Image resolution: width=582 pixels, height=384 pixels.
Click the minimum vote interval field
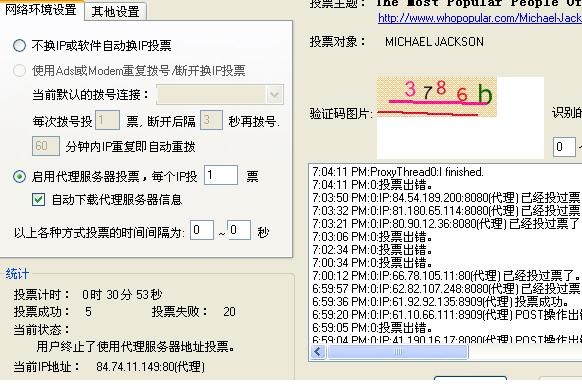(202, 230)
